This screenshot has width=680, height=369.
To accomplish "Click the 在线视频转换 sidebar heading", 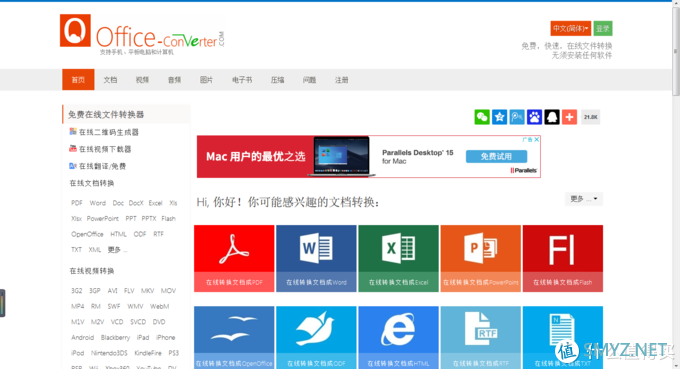I will click(92, 271).
